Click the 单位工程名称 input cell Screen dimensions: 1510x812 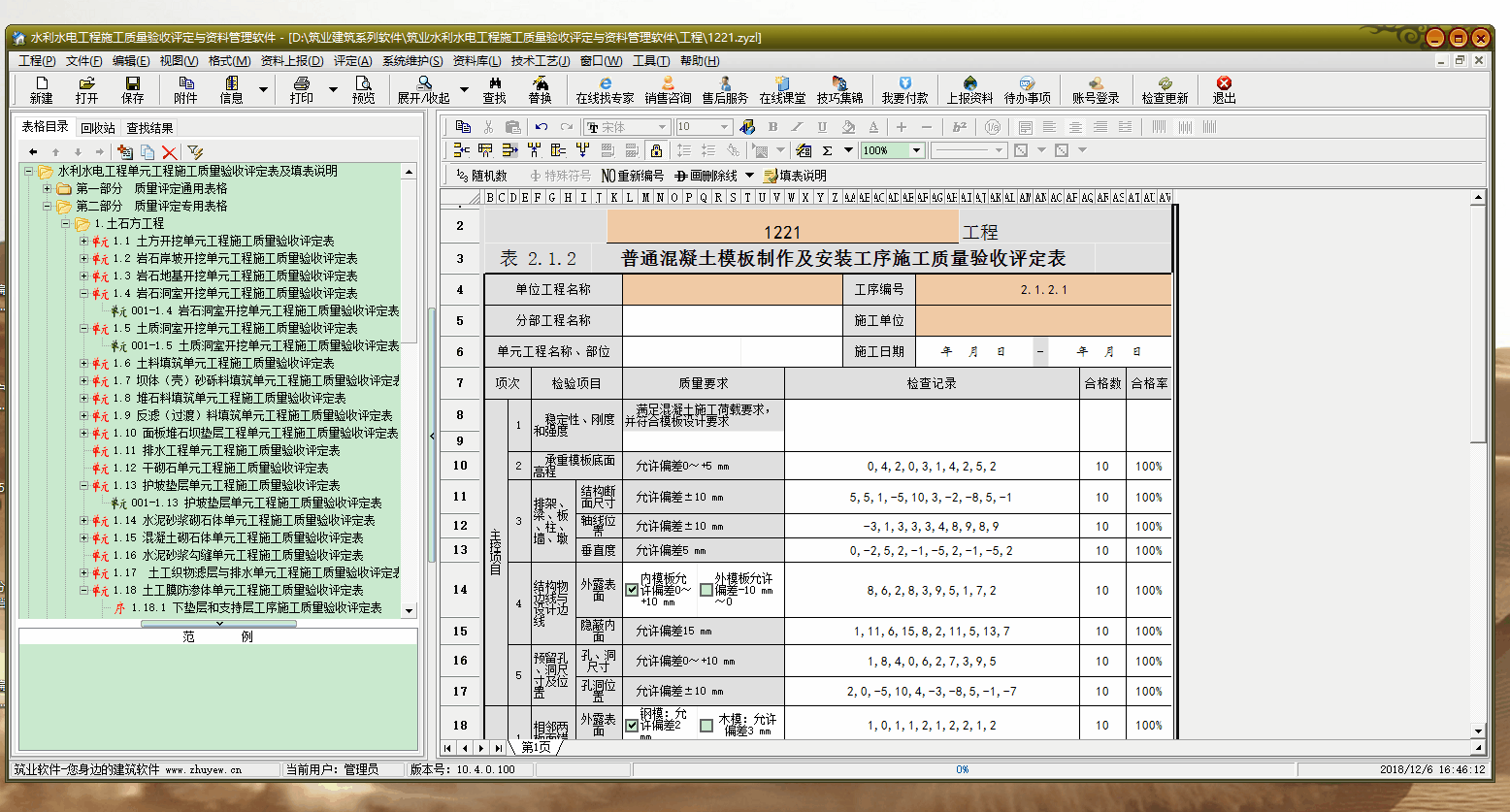click(x=732, y=290)
